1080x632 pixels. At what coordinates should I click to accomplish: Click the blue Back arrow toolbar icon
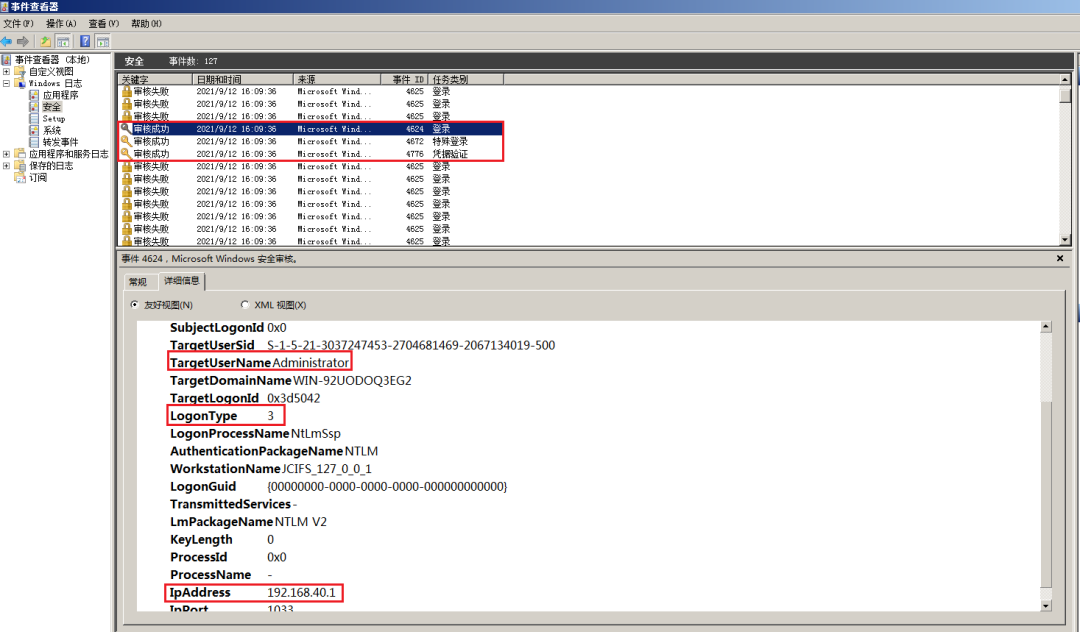point(7,41)
